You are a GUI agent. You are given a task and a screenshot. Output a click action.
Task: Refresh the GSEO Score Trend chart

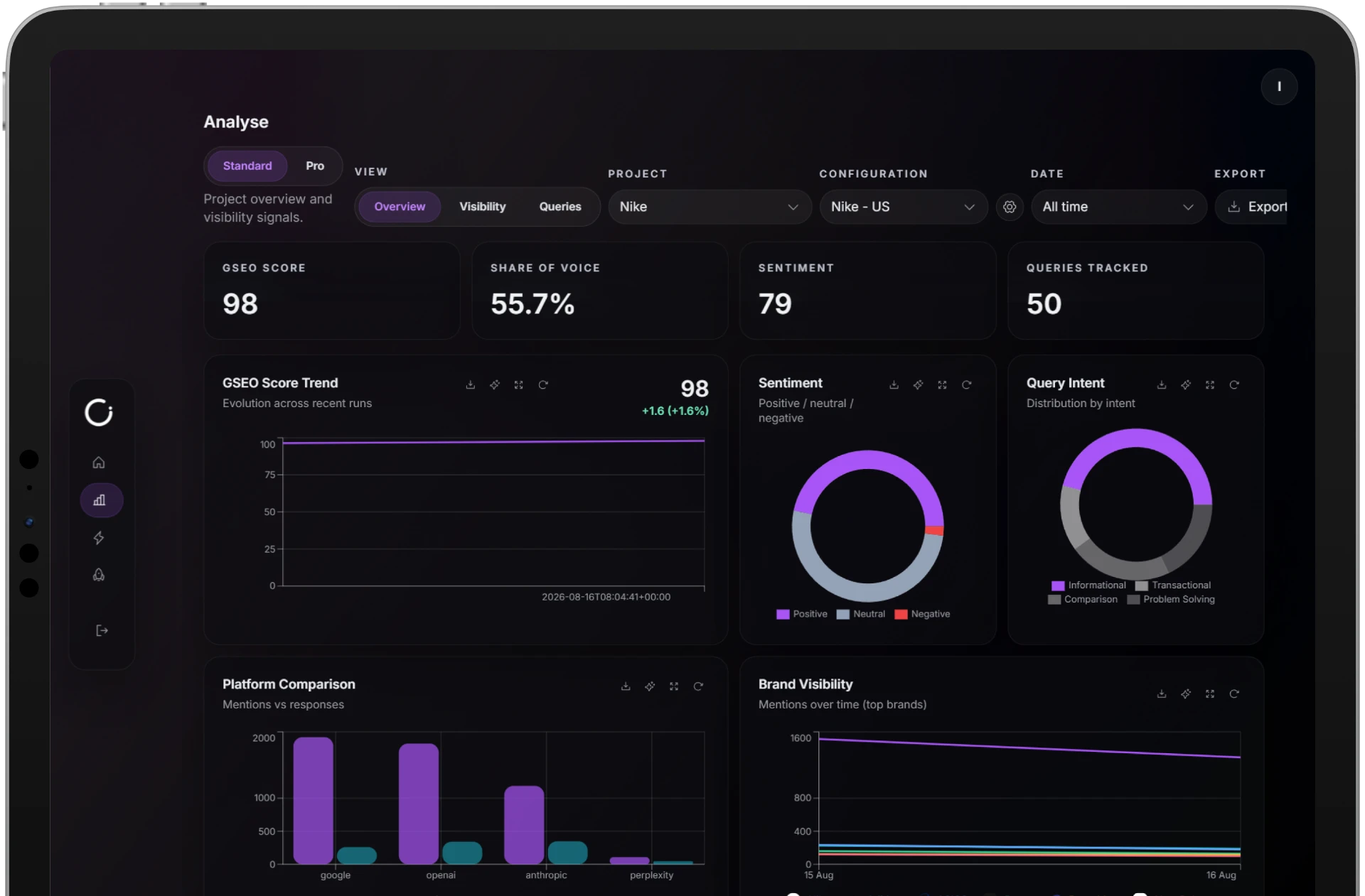(543, 384)
